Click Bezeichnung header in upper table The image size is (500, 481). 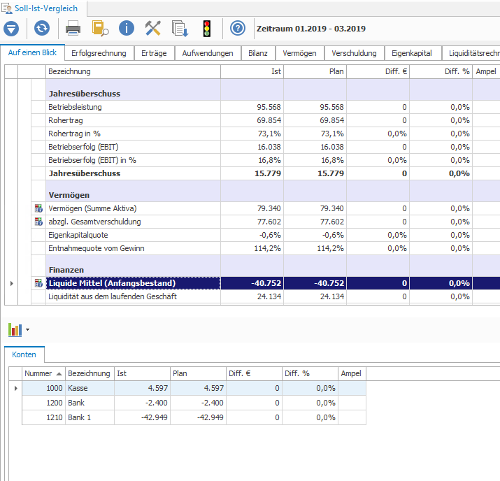tap(133, 71)
